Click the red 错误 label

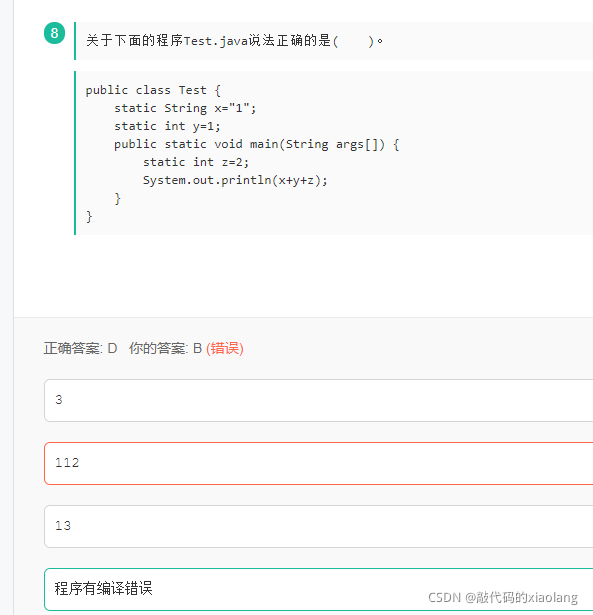225,348
